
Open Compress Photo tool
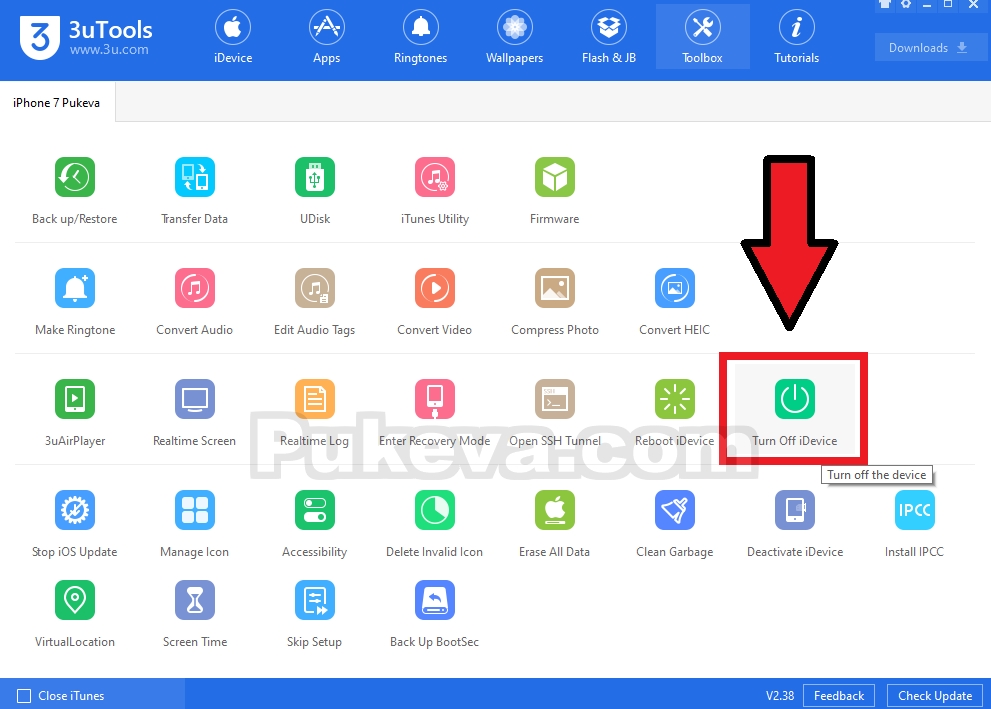555,288
